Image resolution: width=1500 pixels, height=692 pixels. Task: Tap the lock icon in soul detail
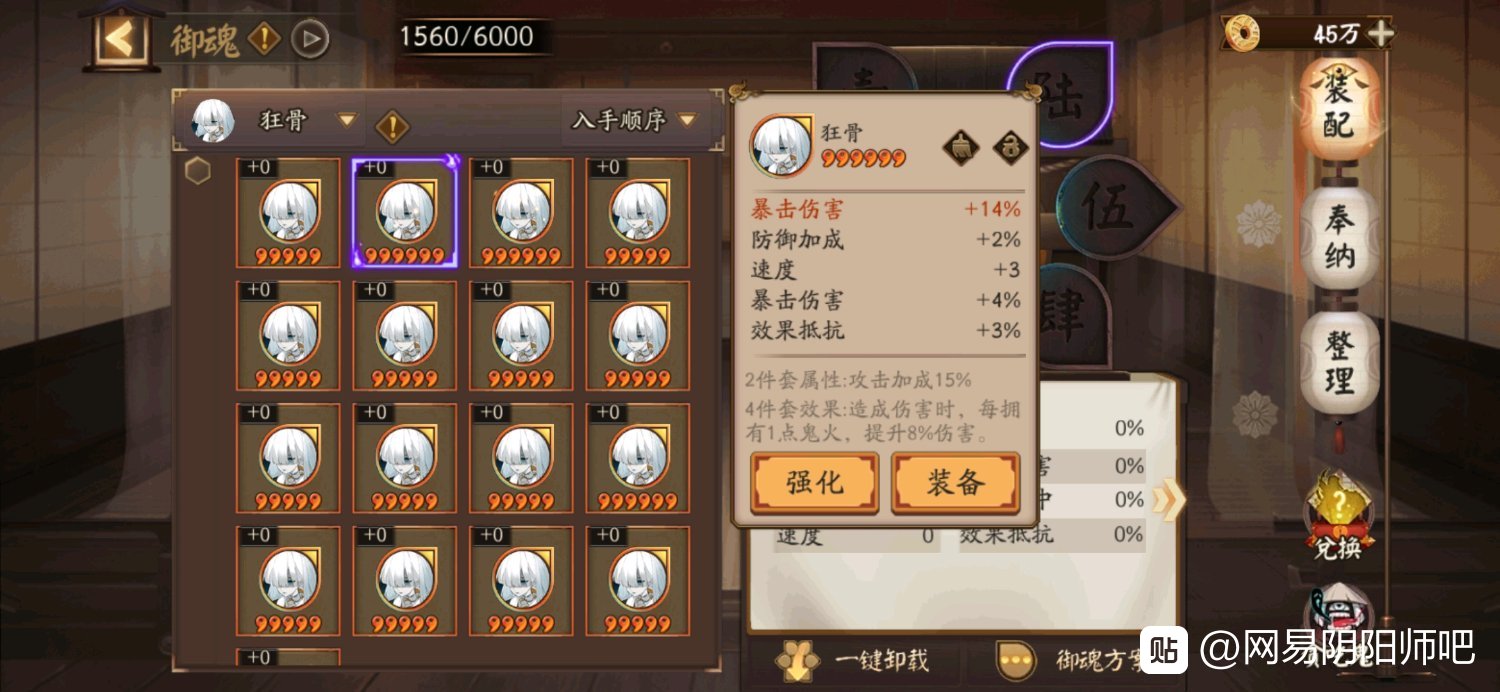[1010, 148]
